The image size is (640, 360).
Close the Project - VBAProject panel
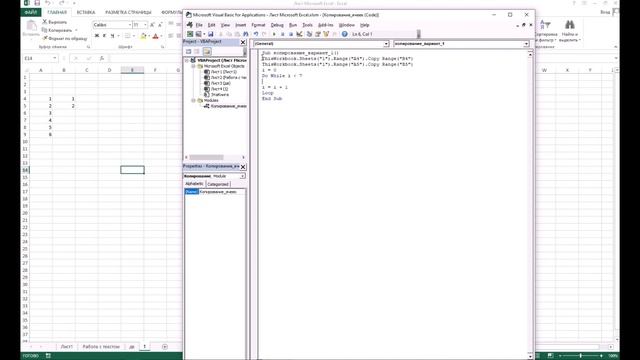(243, 42)
